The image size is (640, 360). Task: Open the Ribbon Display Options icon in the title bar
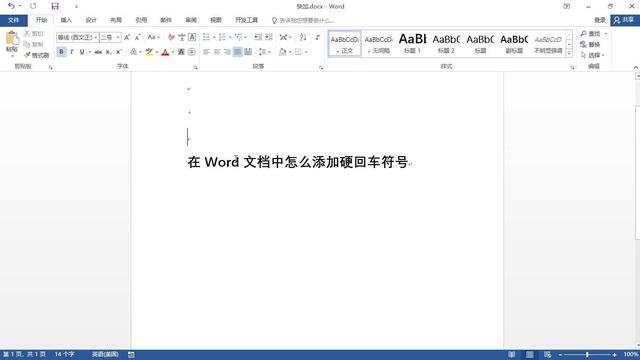tap(567, 6)
